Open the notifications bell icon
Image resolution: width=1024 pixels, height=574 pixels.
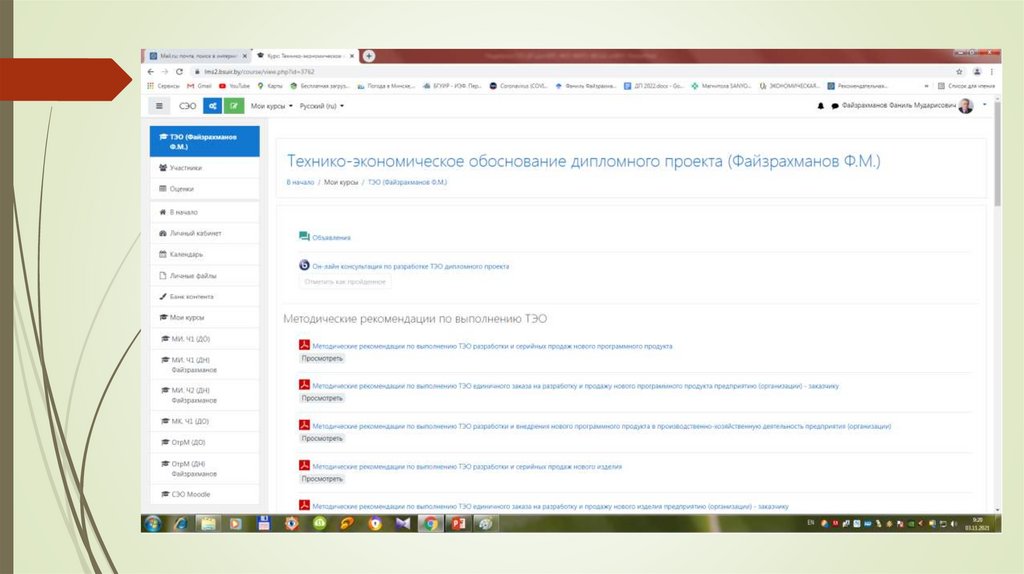click(x=821, y=106)
